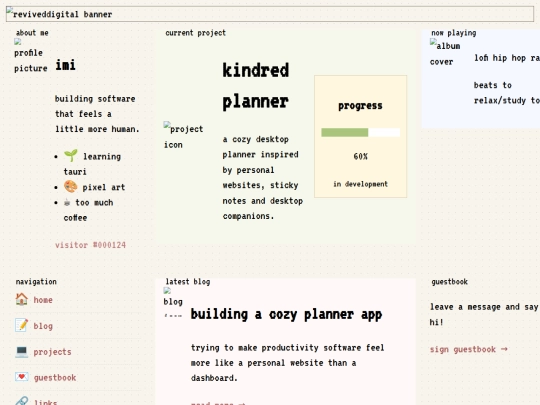The height and width of the screenshot is (405, 540).
Task: Click the palette icon beside pixel art
Action: coord(71,187)
